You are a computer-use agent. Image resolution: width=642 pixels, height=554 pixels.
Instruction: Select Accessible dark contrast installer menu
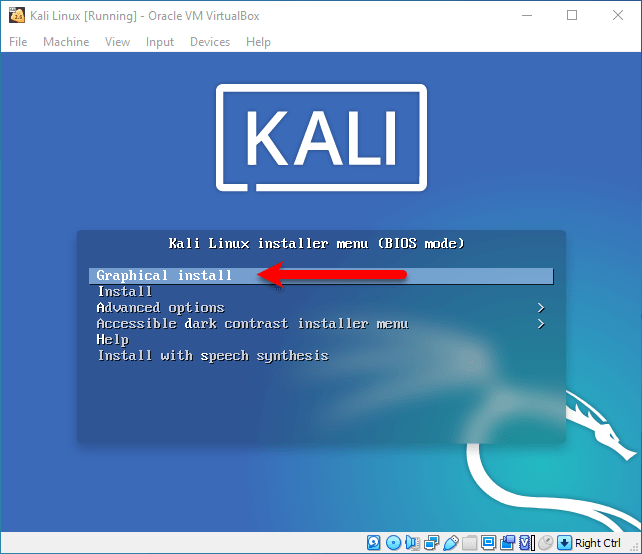pyautogui.click(x=253, y=323)
